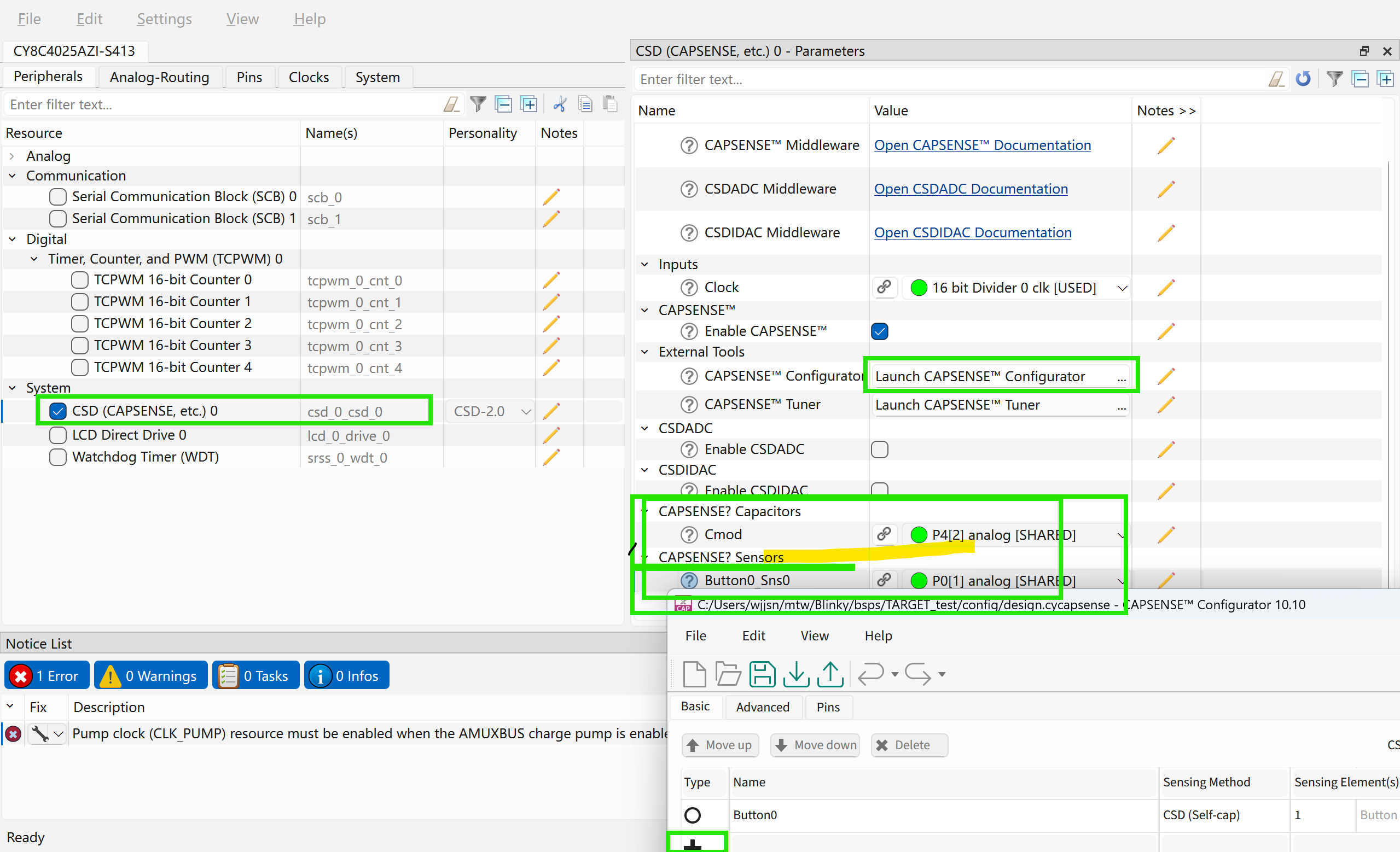Click the blue reset arrow in Parameters toolbar
The height and width of the screenshot is (852, 1400).
coord(1303,79)
